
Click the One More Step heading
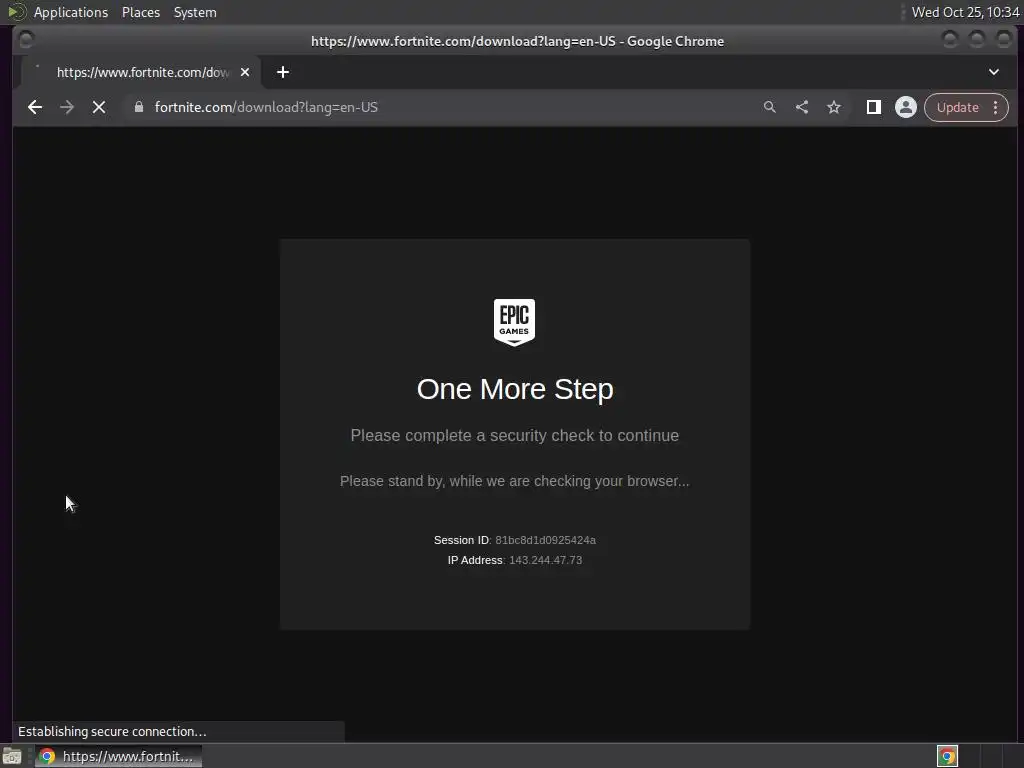click(x=515, y=389)
